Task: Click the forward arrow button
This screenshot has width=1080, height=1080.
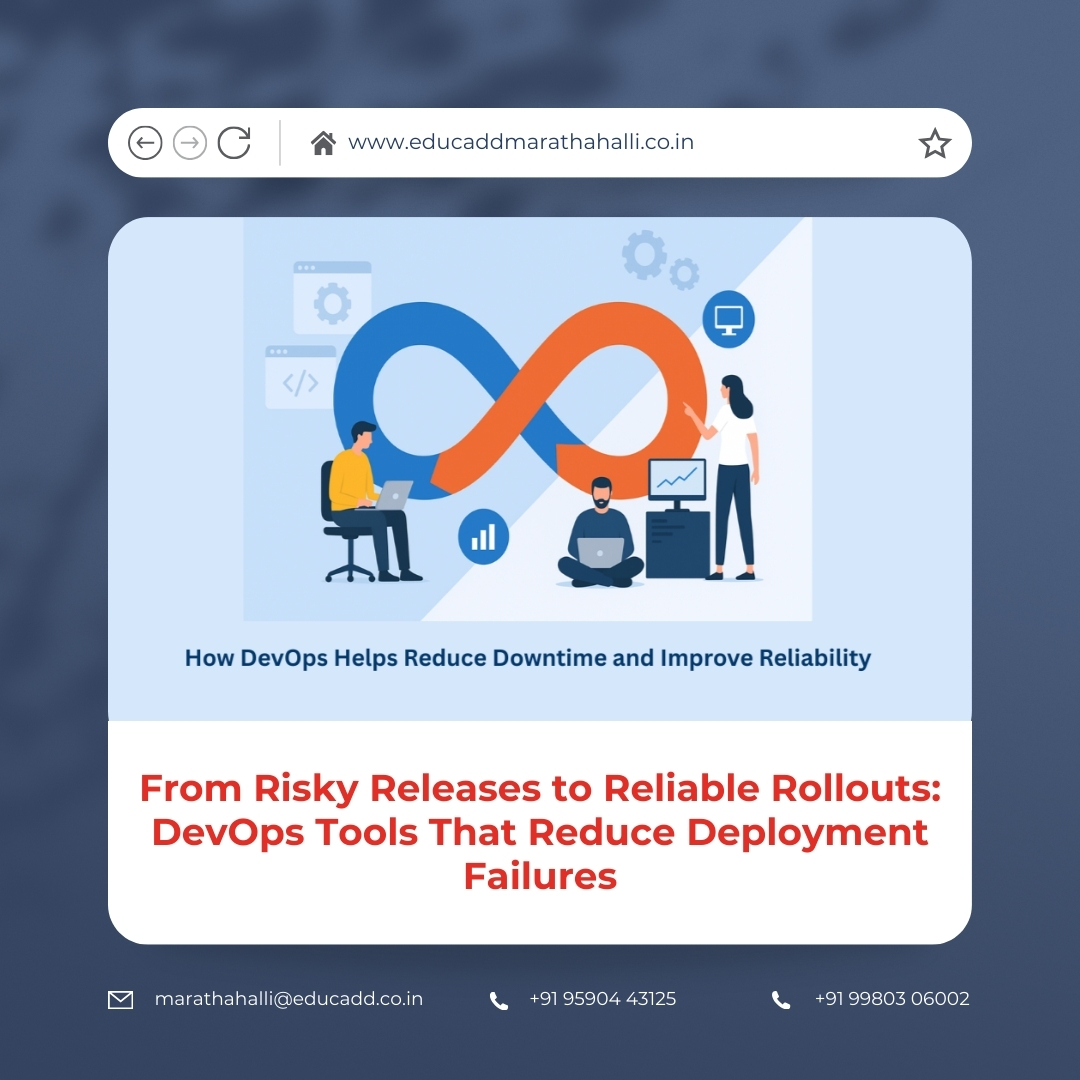Action: coord(189,143)
